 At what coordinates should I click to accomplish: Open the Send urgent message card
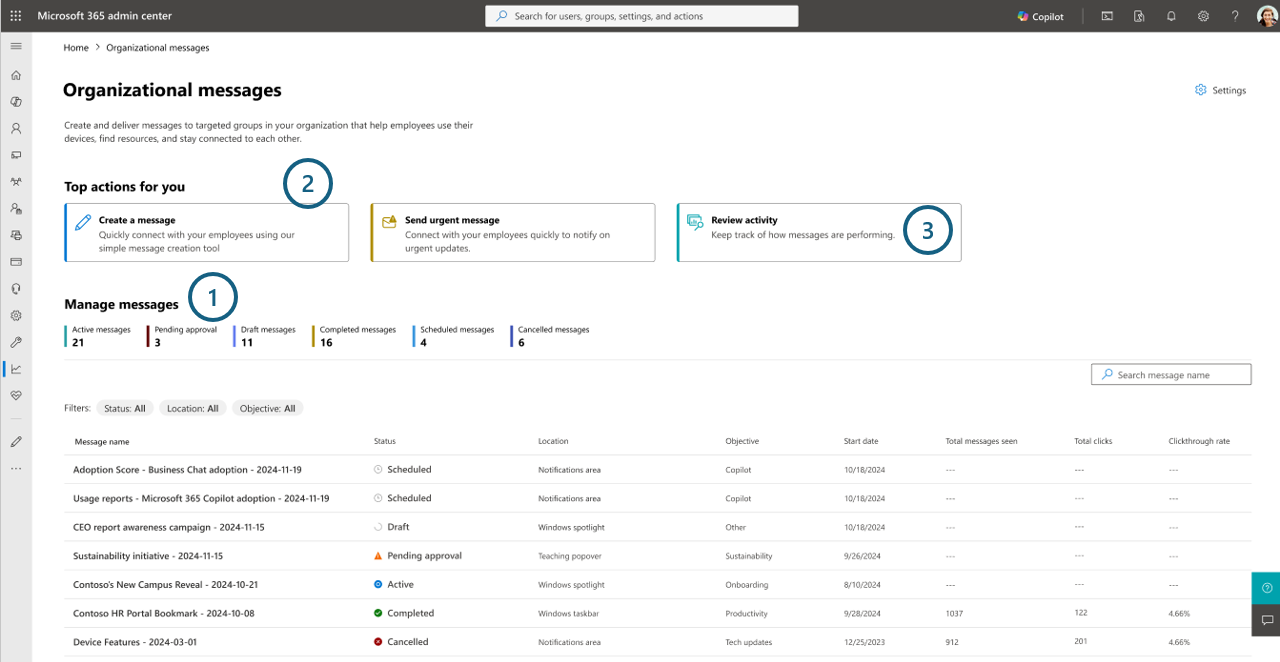(513, 233)
